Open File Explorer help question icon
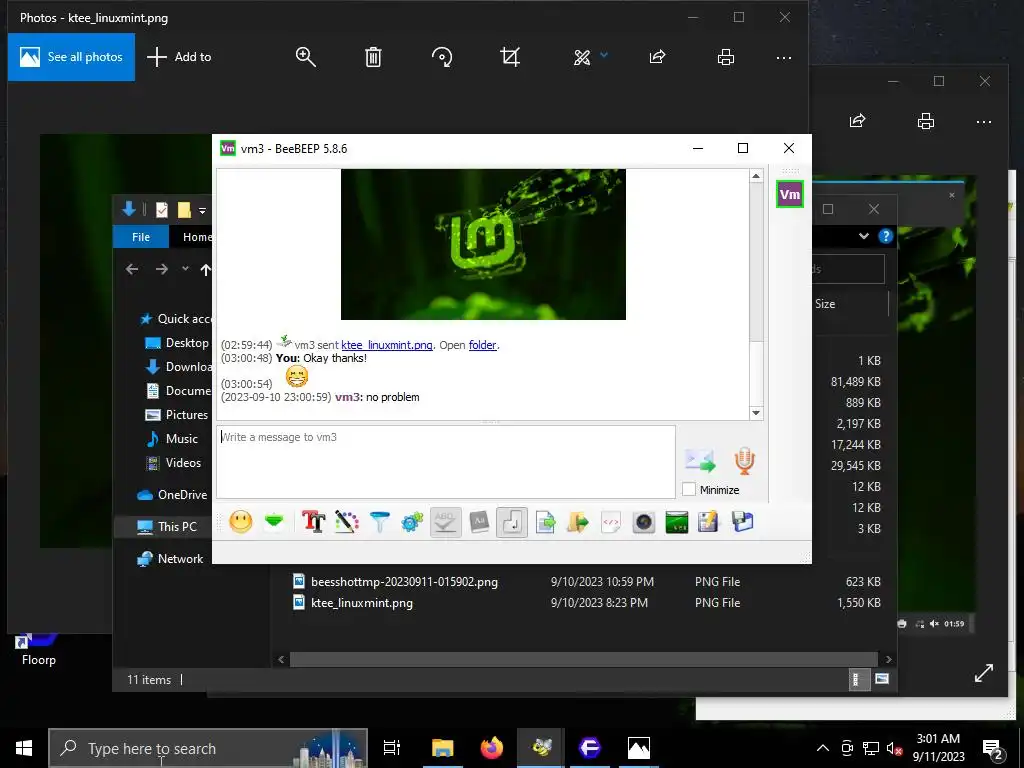 coord(886,236)
